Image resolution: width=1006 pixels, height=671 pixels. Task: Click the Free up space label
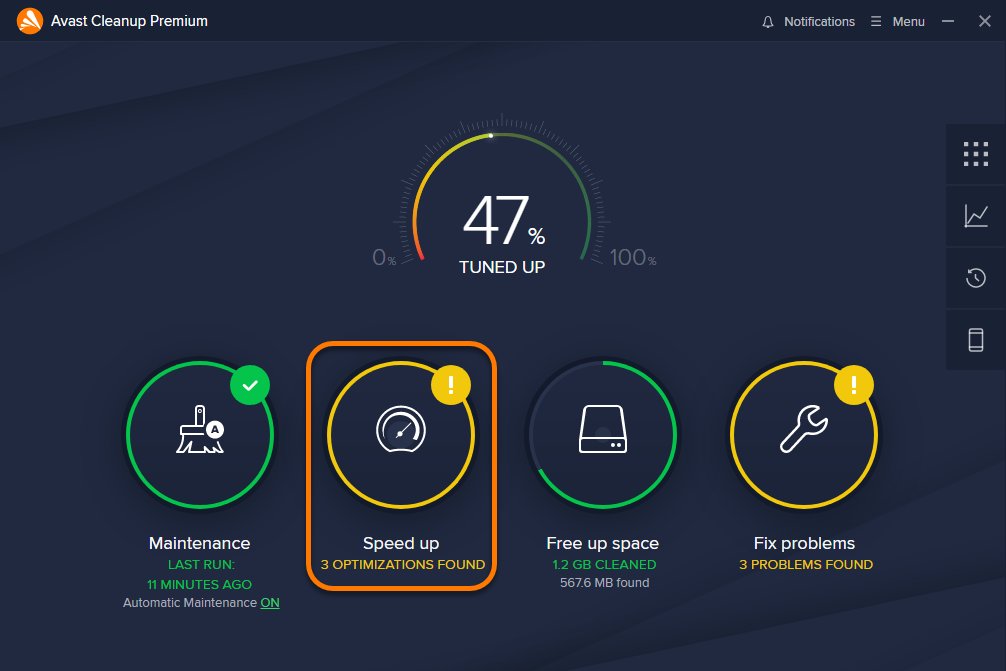click(x=602, y=543)
